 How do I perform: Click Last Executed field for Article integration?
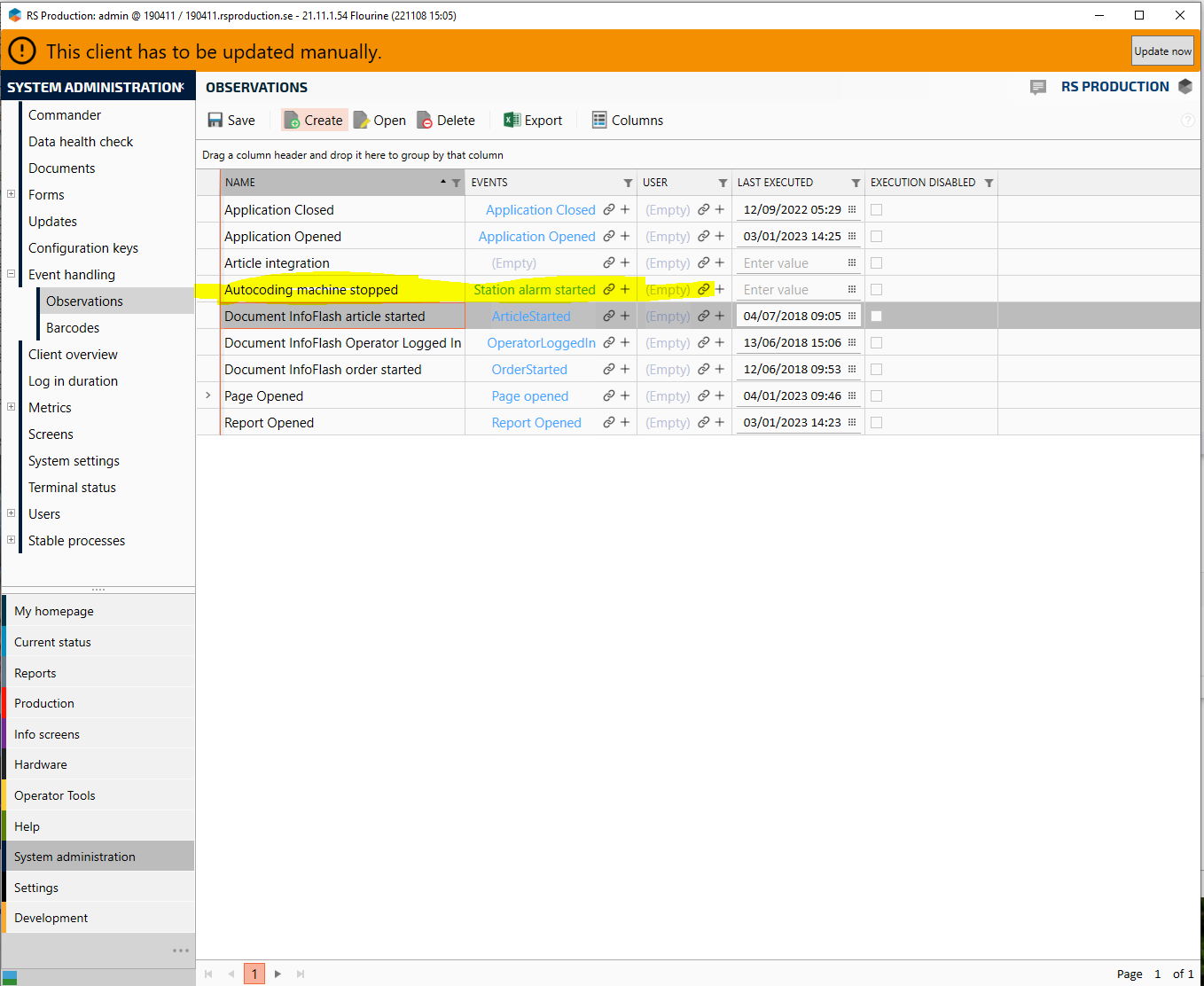(792, 263)
